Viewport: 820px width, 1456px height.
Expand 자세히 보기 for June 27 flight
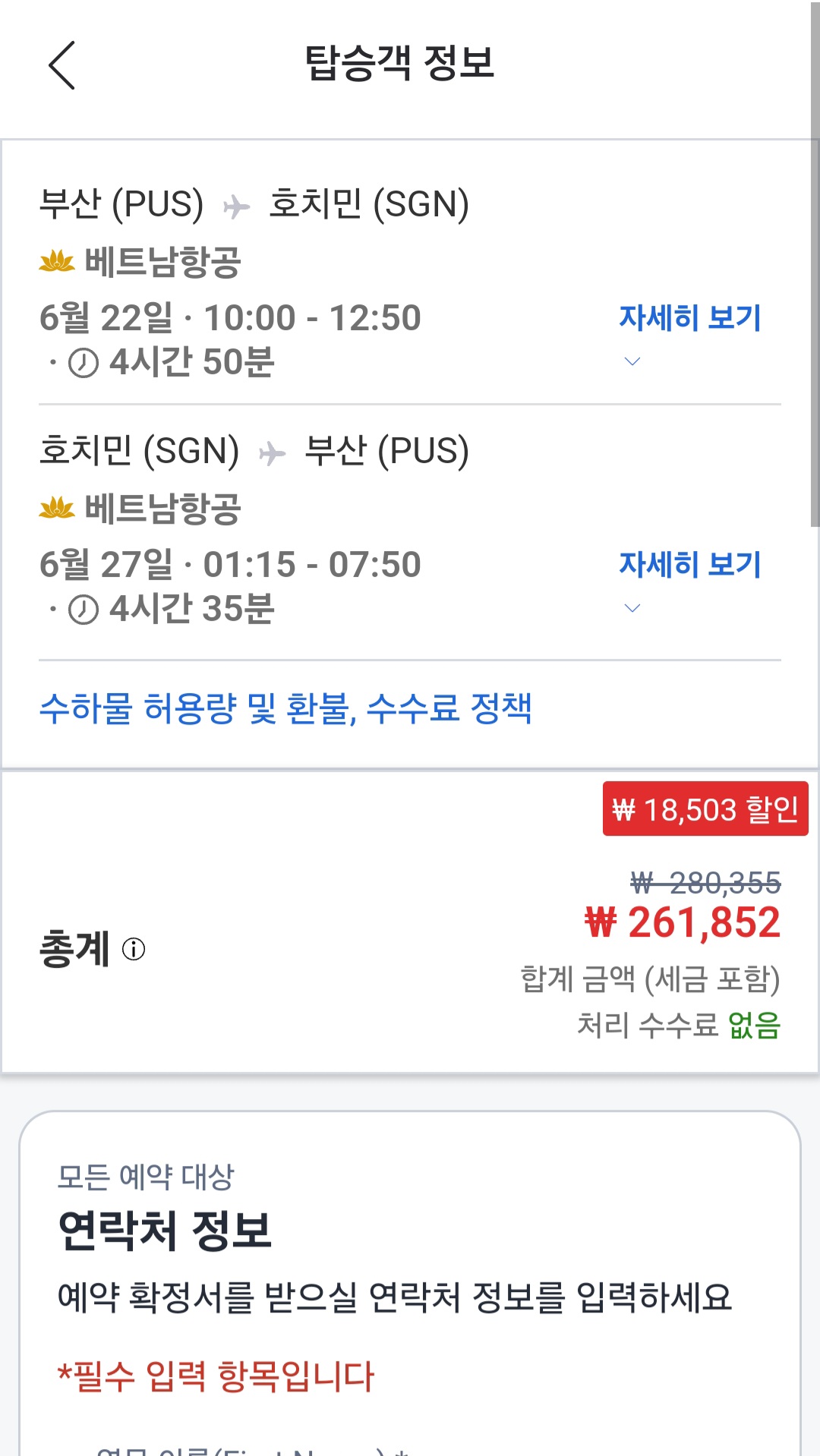point(689,564)
